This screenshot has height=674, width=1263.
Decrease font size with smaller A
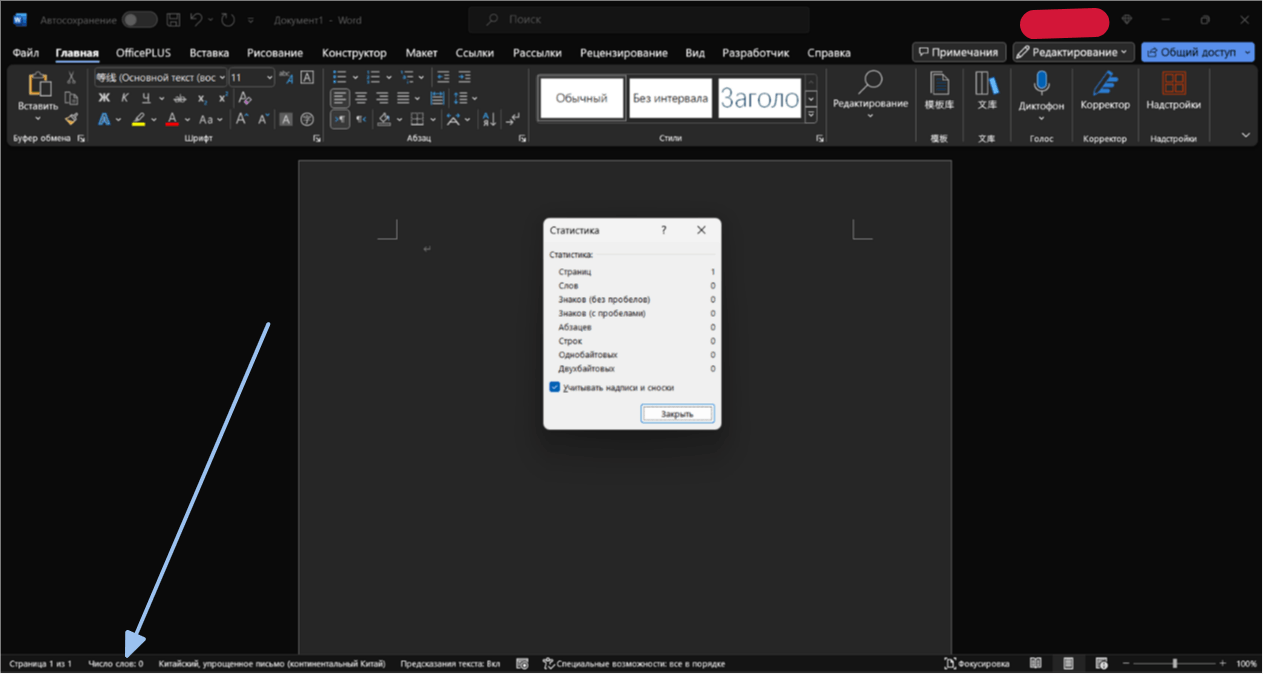(263, 119)
